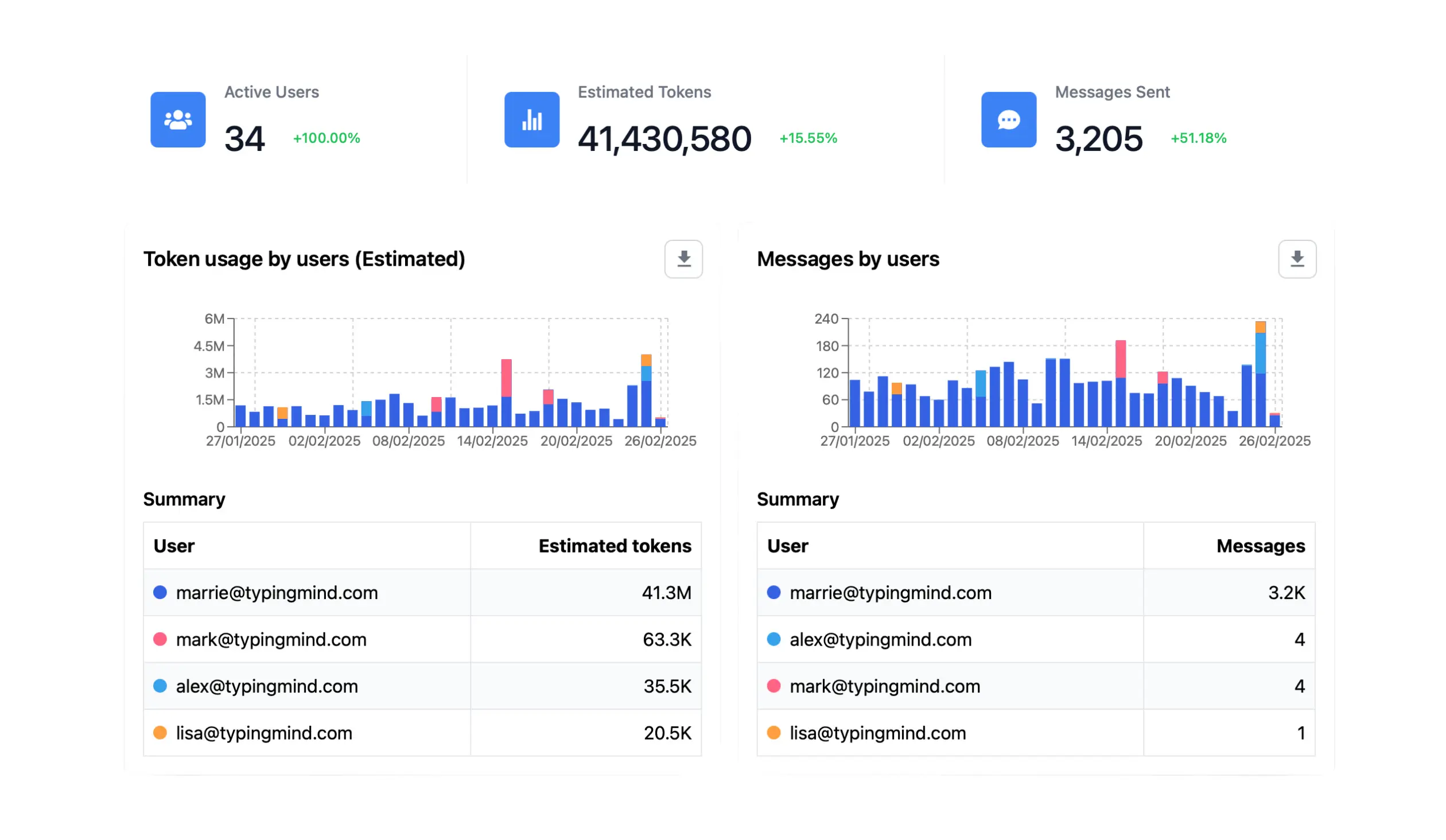Image resolution: width=1446 pixels, height=840 pixels.
Task: Click the Estimated tokens column header
Action: tap(615, 546)
